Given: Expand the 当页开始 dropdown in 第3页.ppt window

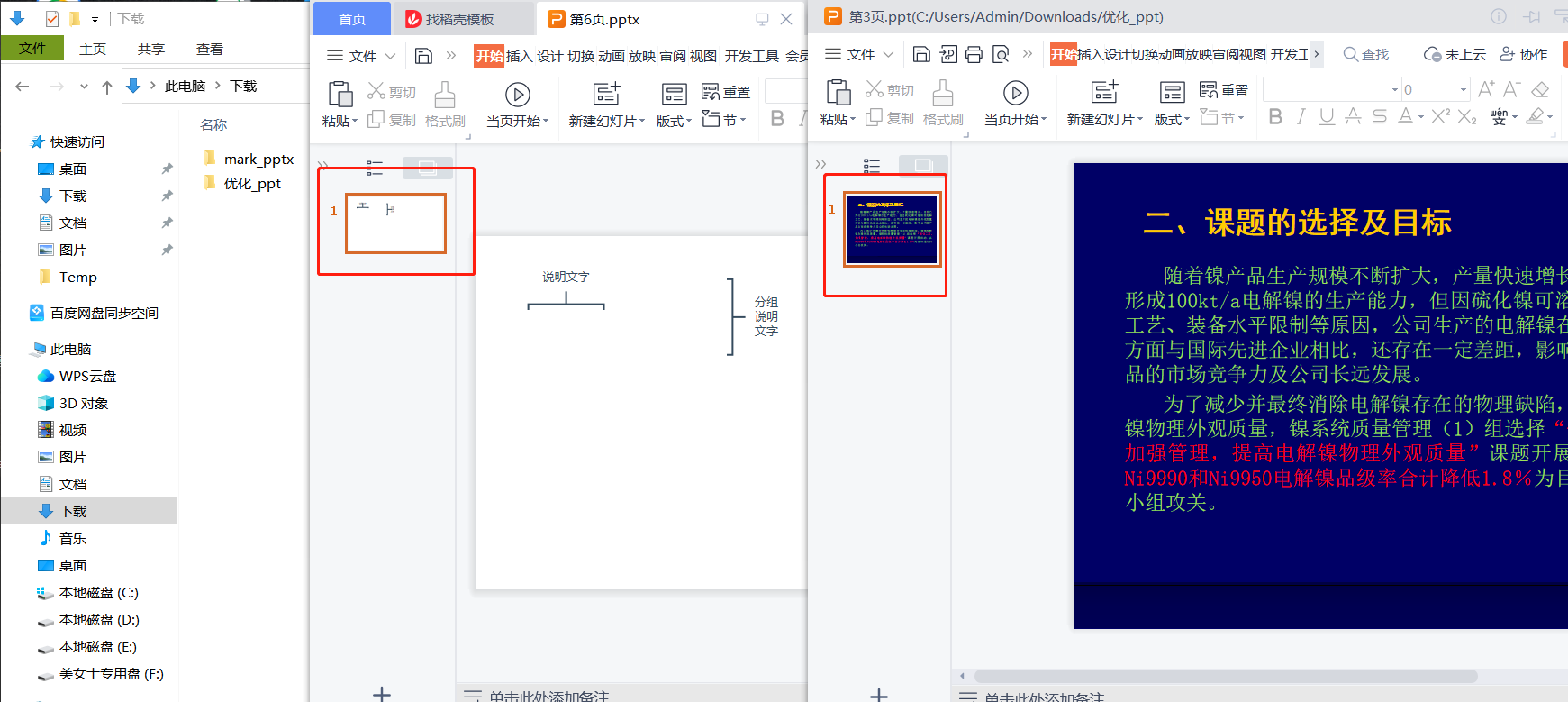Looking at the screenshot, I should point(1044,119).
